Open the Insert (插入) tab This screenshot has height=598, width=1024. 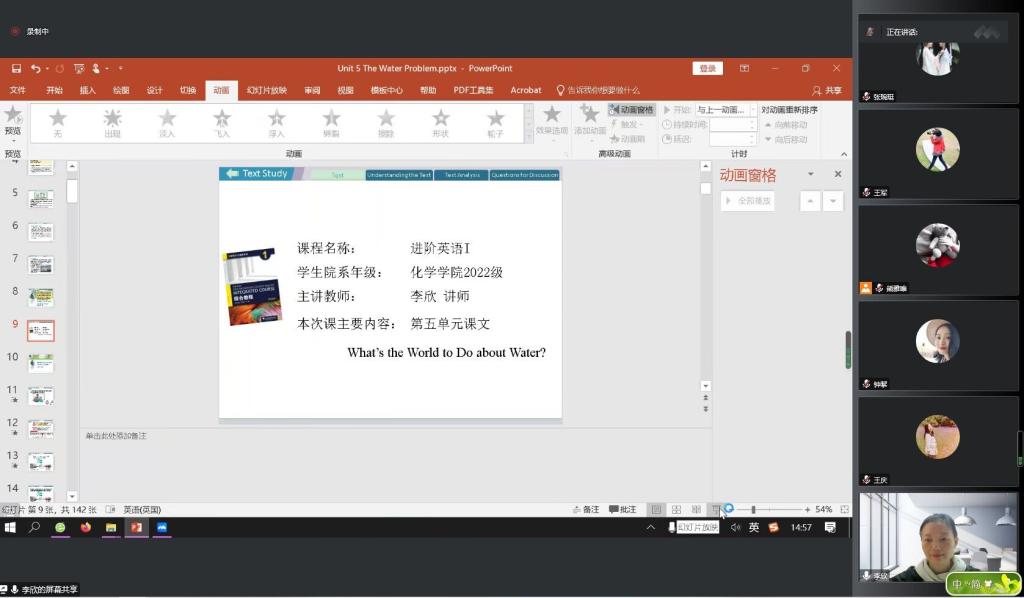click(88, 90)
